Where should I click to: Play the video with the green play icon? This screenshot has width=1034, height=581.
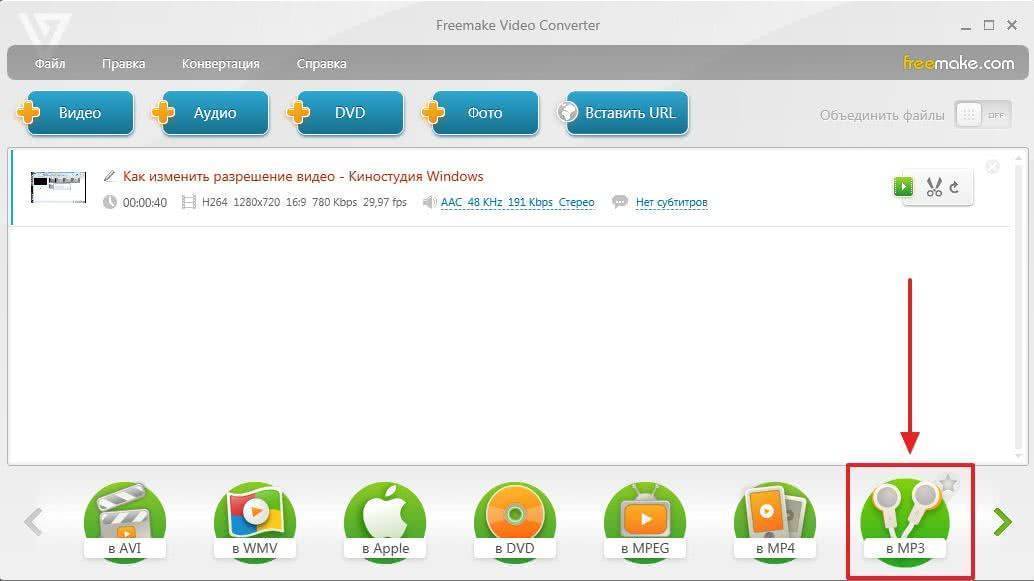(903, 187)
